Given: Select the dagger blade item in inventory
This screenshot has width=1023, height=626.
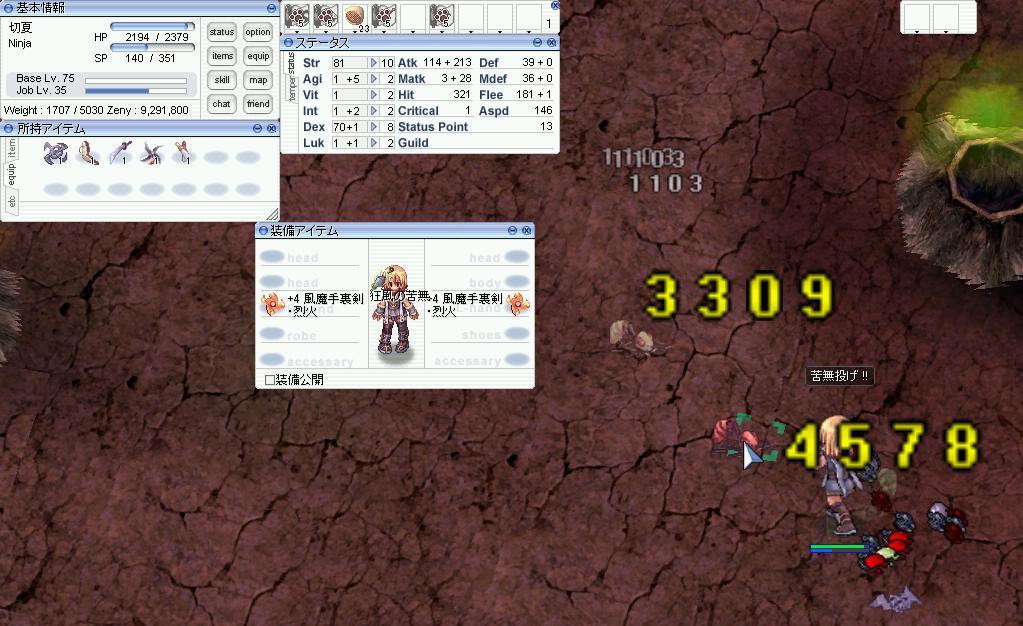Looking at the screenshot, I should (120, 153).
